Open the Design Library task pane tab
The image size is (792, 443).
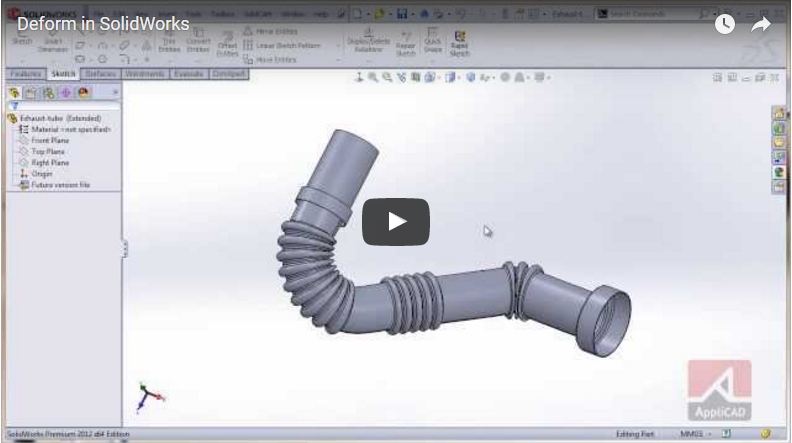tap(778, 128)
